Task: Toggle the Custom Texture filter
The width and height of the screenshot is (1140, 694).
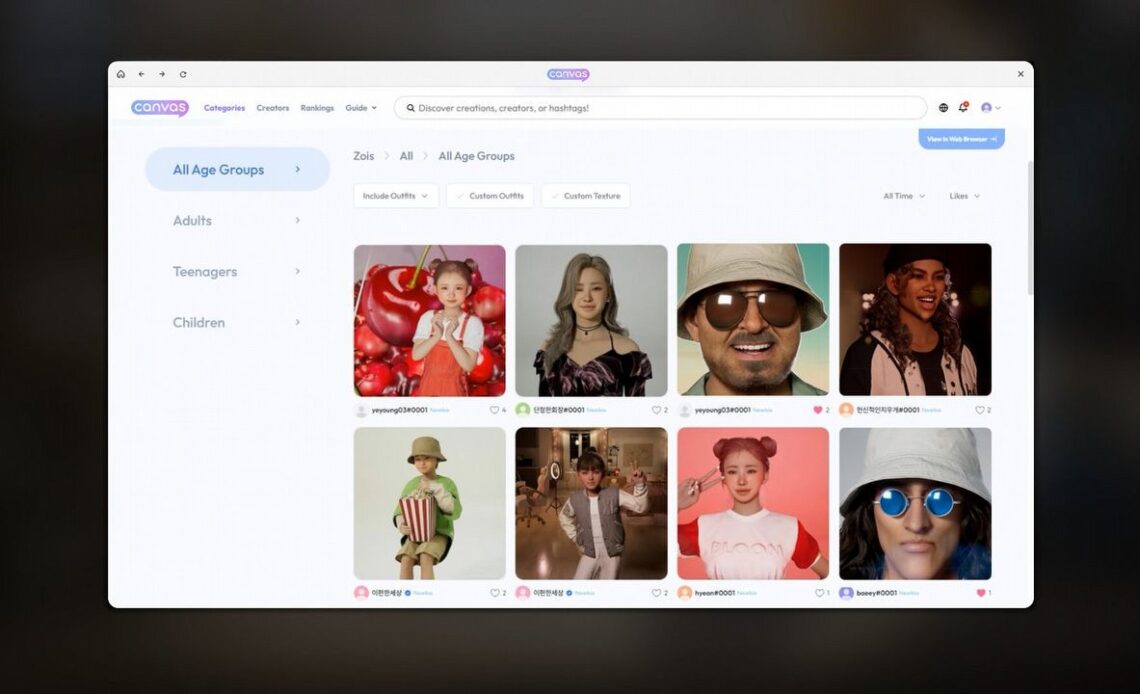Action: tap(585, 196)
